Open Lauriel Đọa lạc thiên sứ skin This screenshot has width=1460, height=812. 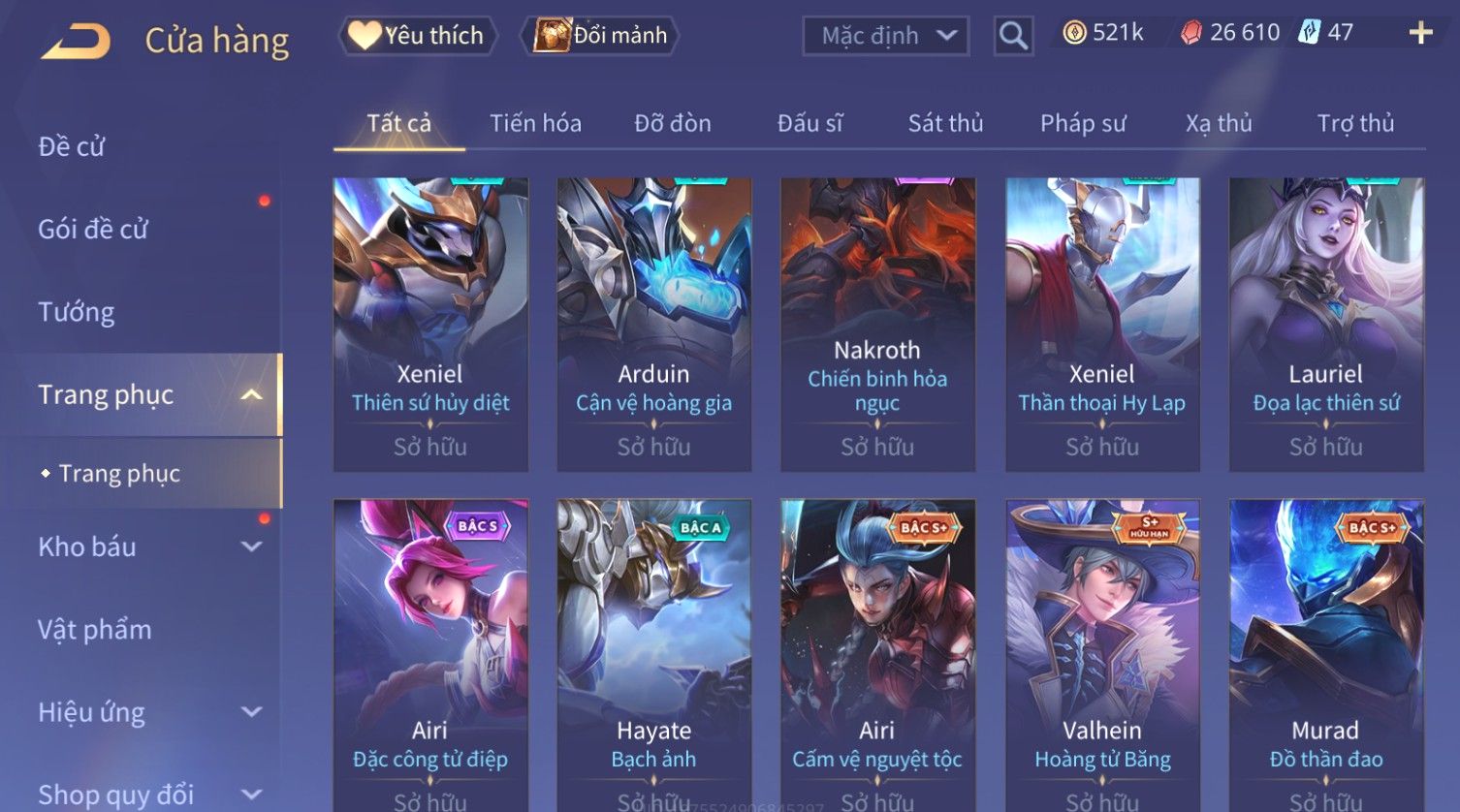[1326, 325]
